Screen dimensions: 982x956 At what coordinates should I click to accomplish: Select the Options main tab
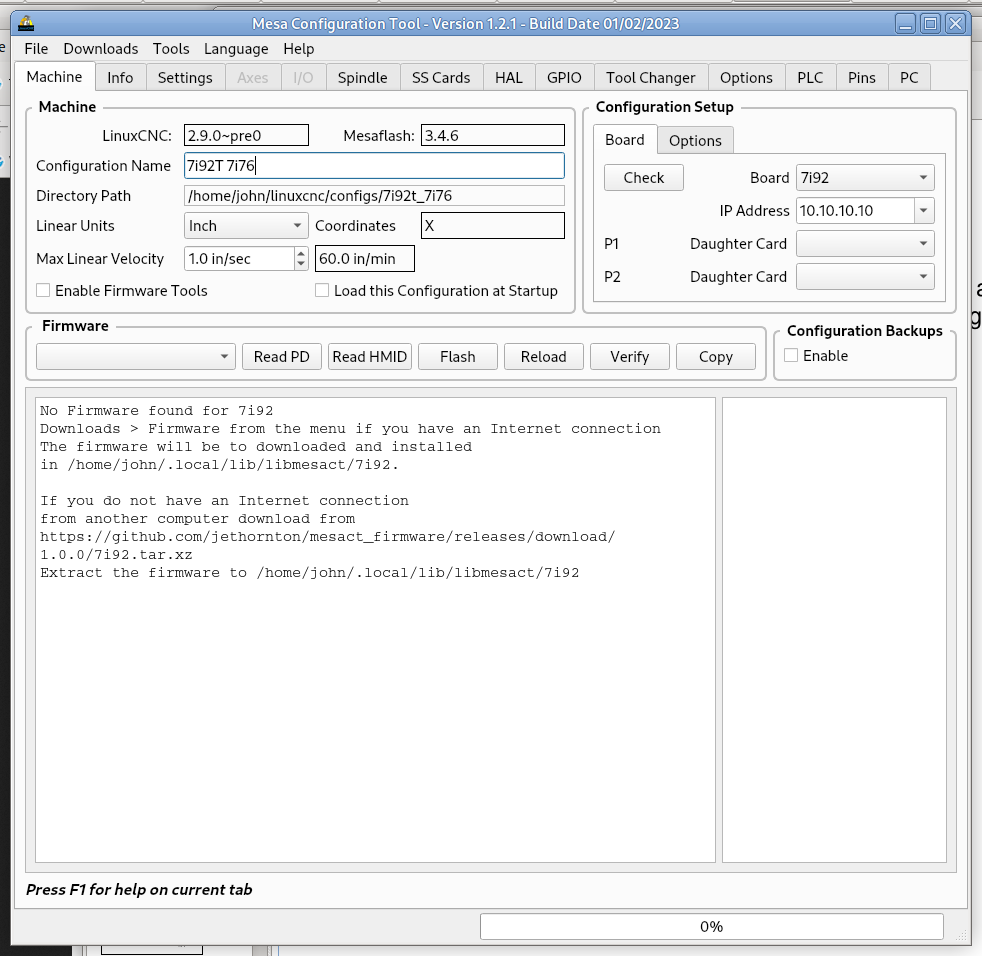point(747,78)
